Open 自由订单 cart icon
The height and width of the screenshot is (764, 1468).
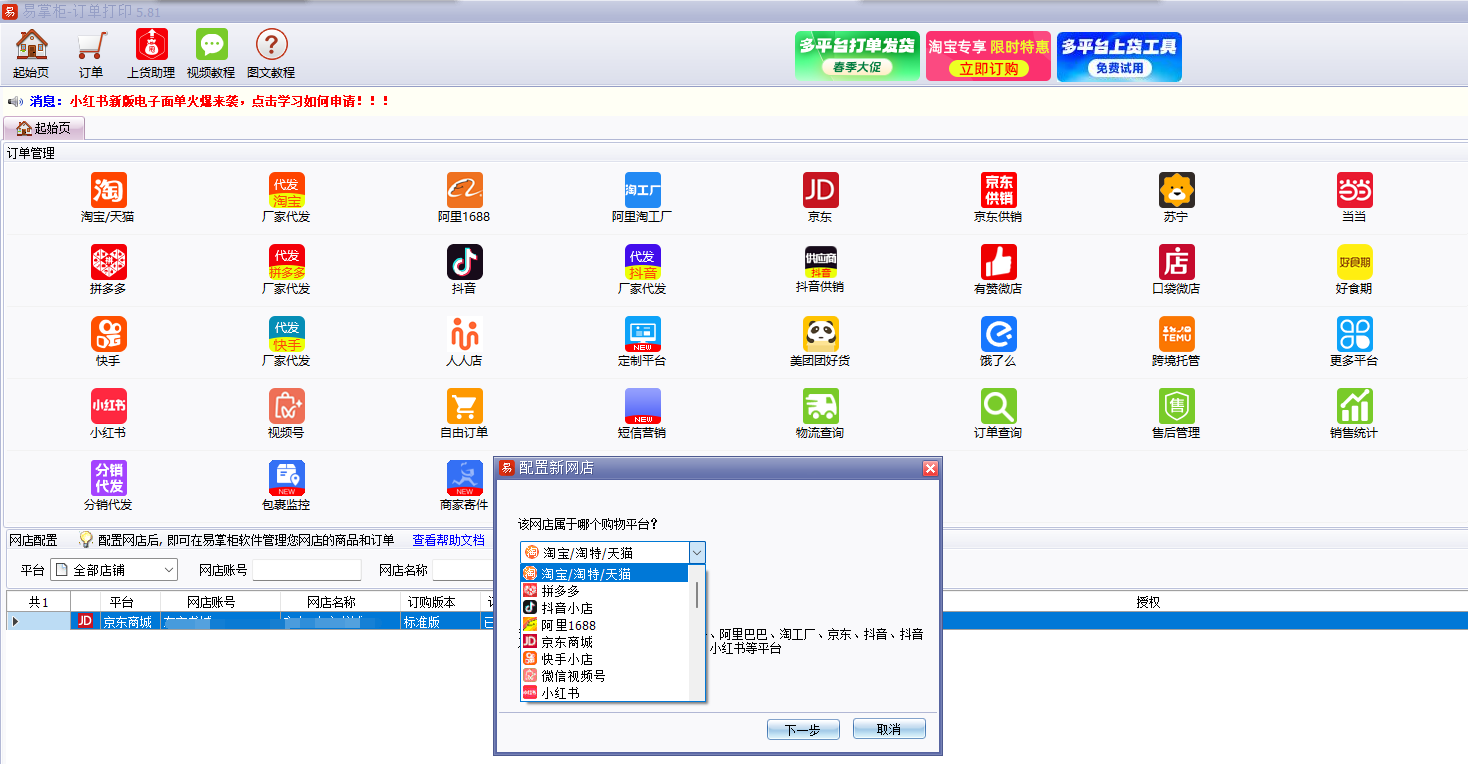tap(464, 406)
